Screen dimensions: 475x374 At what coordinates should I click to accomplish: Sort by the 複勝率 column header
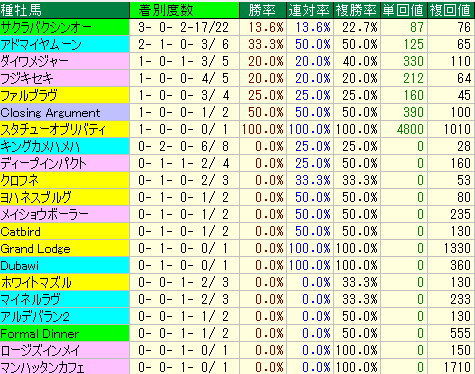(x=357, y=10)
